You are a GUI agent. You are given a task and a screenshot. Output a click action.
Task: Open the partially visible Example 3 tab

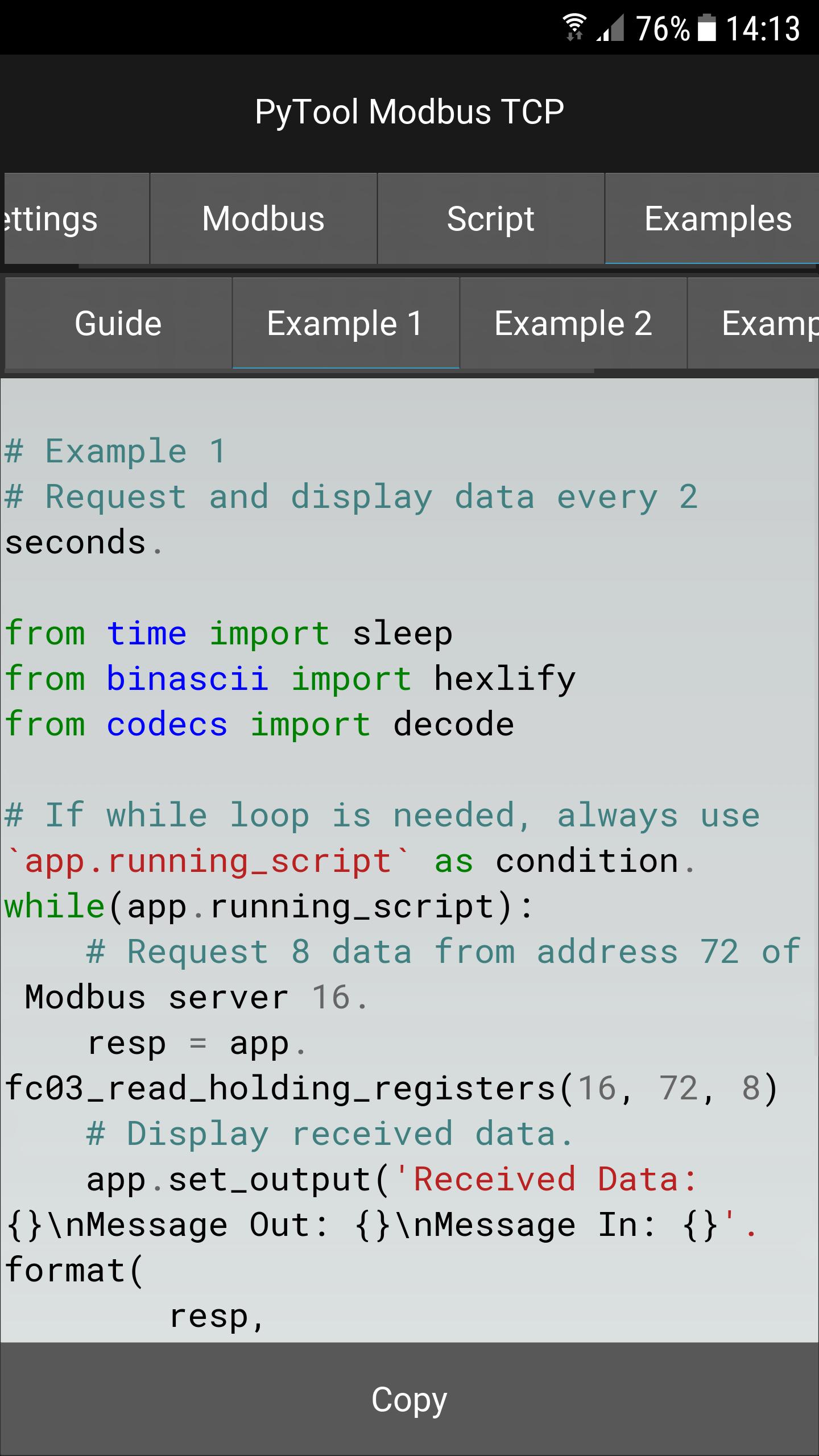pyautogui.click(x=754, y=324)
